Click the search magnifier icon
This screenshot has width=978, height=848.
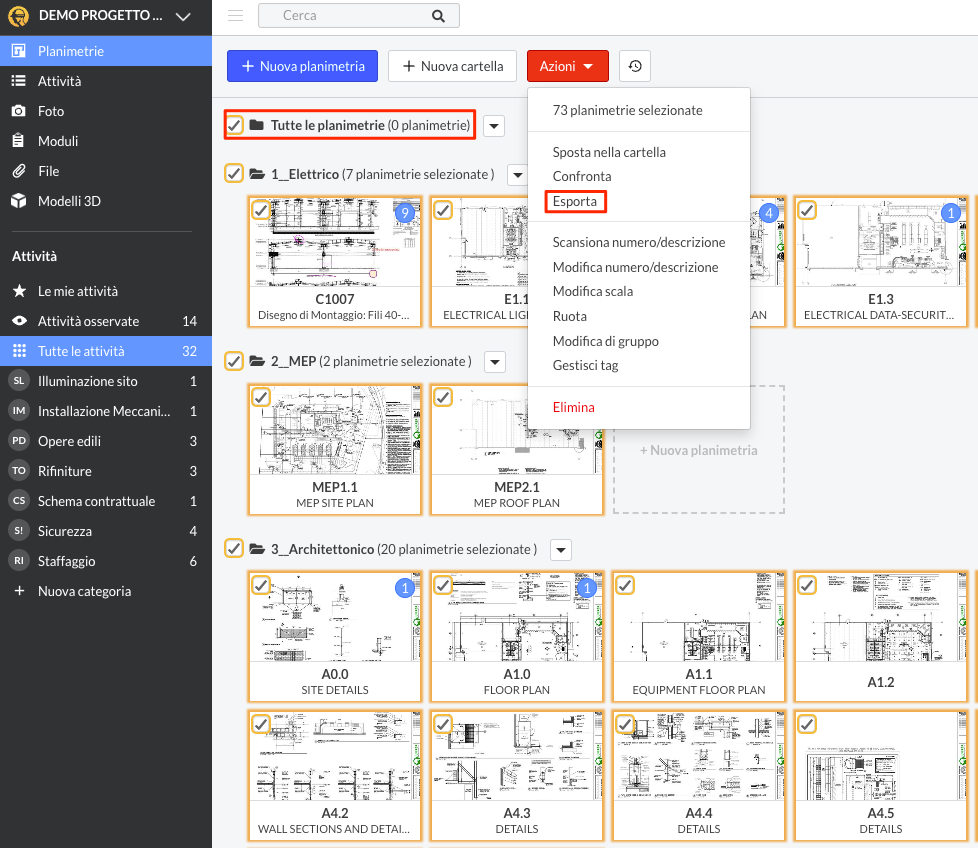click(438, 16)
